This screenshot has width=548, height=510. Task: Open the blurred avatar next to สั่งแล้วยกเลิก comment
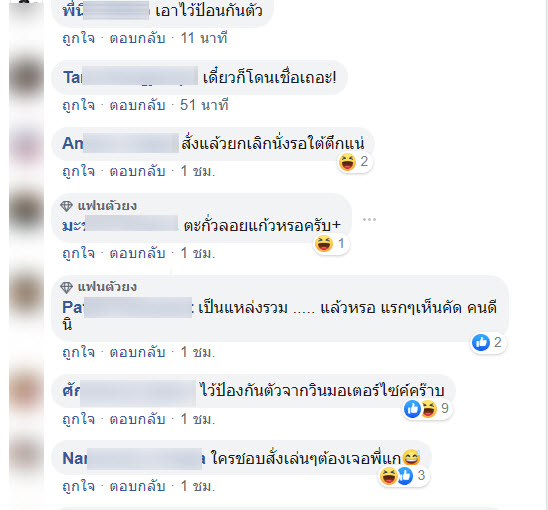[x=26, y=144]
